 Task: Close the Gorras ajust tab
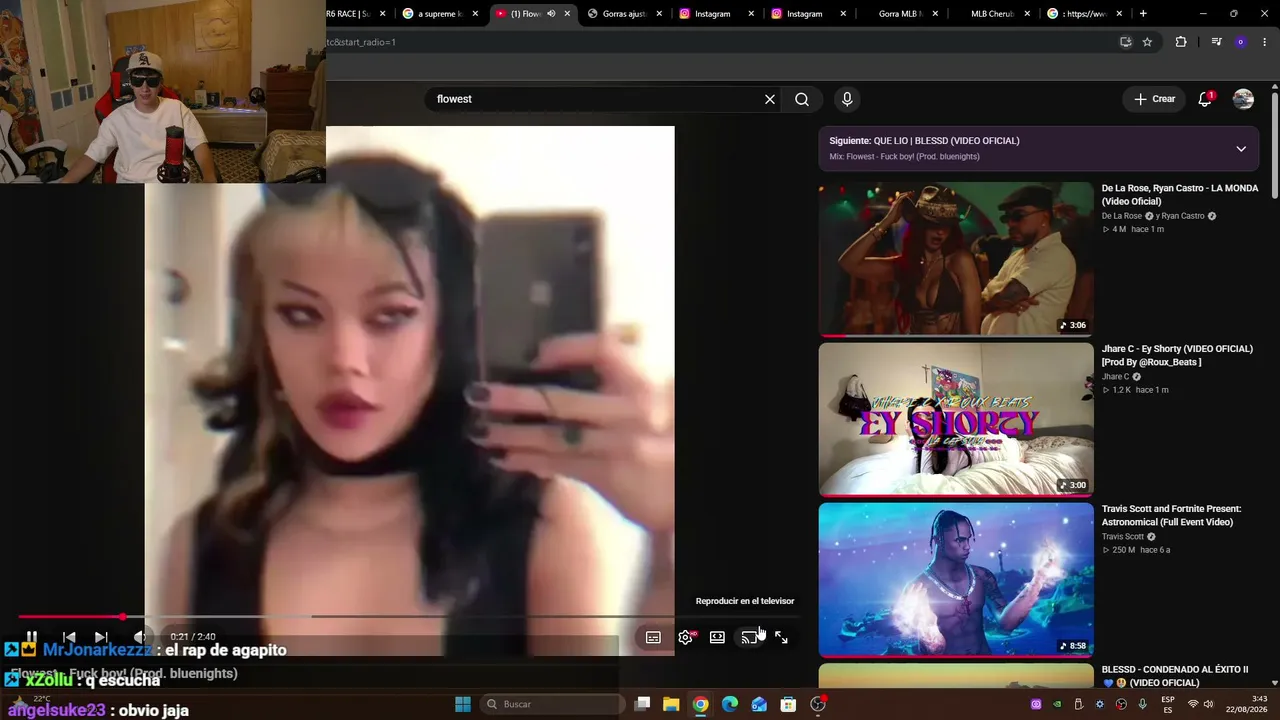coord(659,14)
